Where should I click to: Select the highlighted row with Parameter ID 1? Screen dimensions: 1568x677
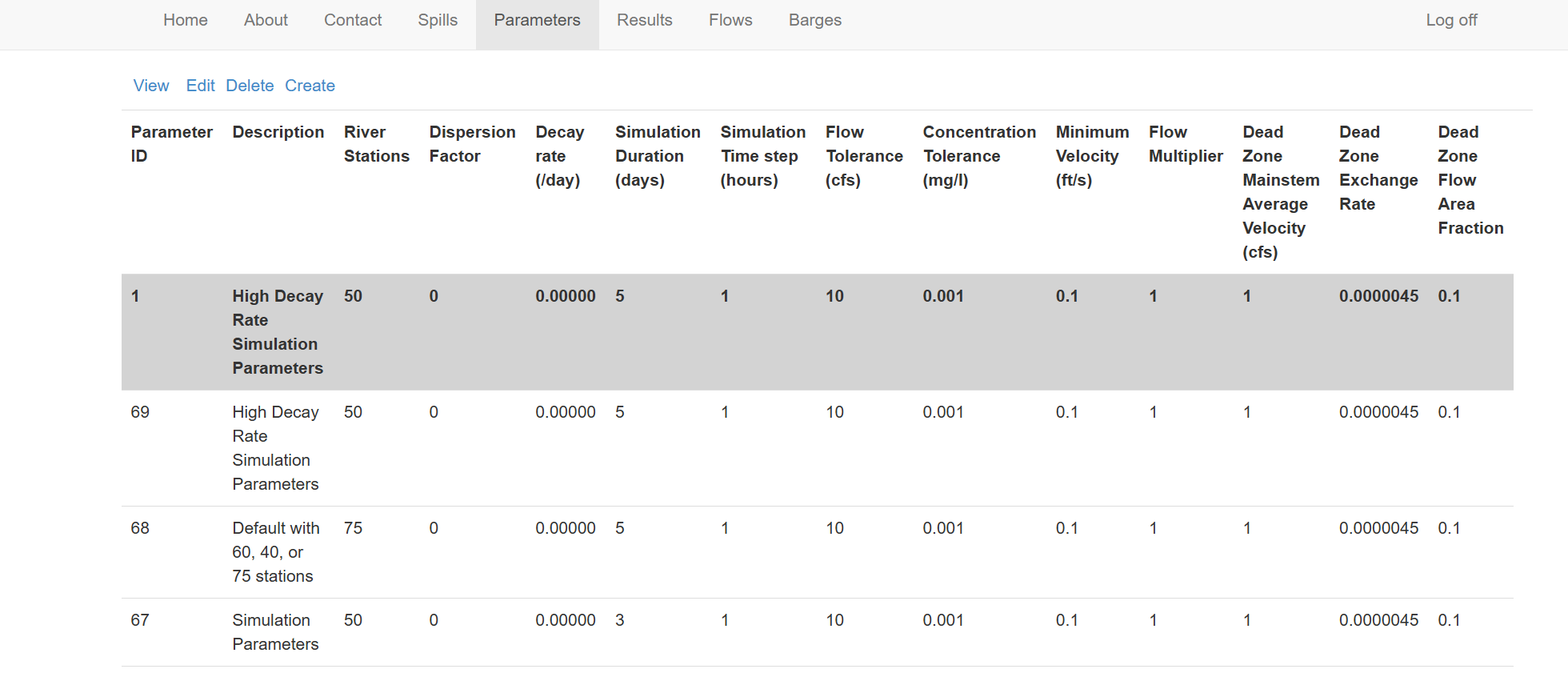[818, 332]
